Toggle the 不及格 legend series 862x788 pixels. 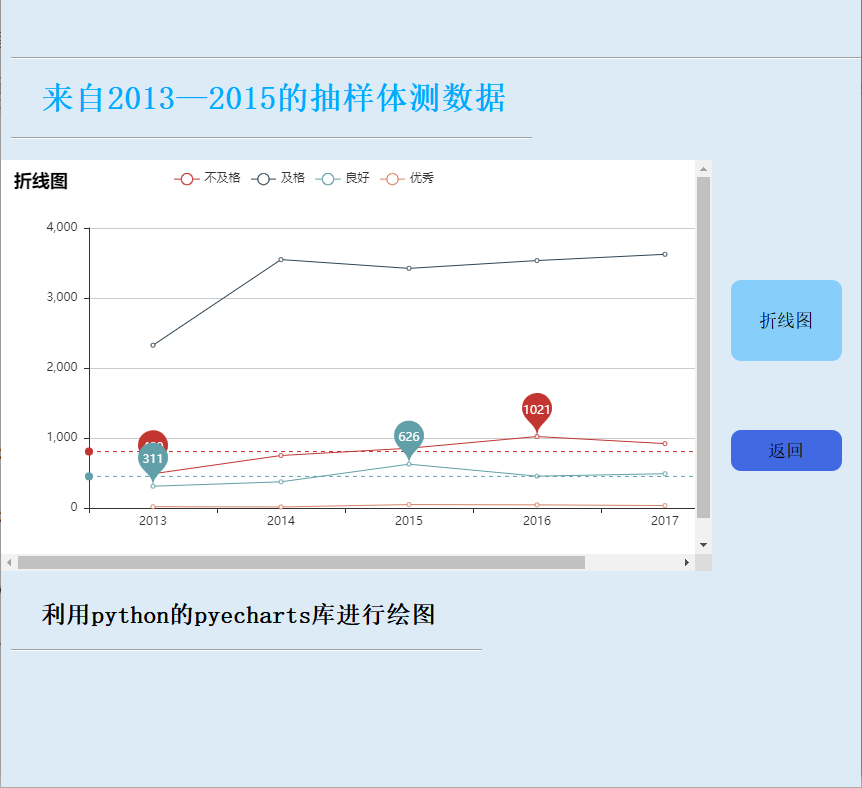click(x=207, y=178)
